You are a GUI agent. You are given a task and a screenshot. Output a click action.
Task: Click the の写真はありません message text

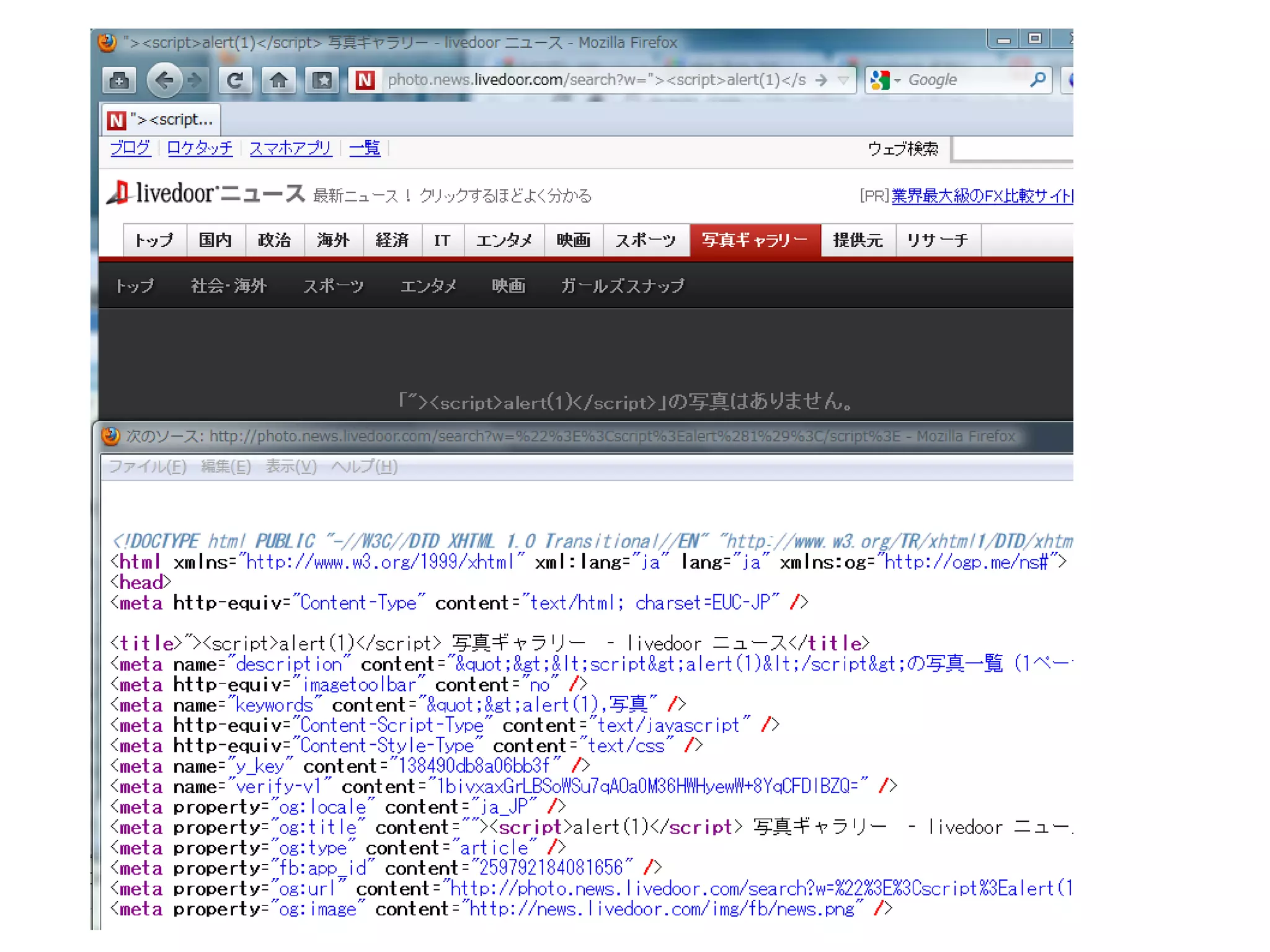(x=626, y=402)
